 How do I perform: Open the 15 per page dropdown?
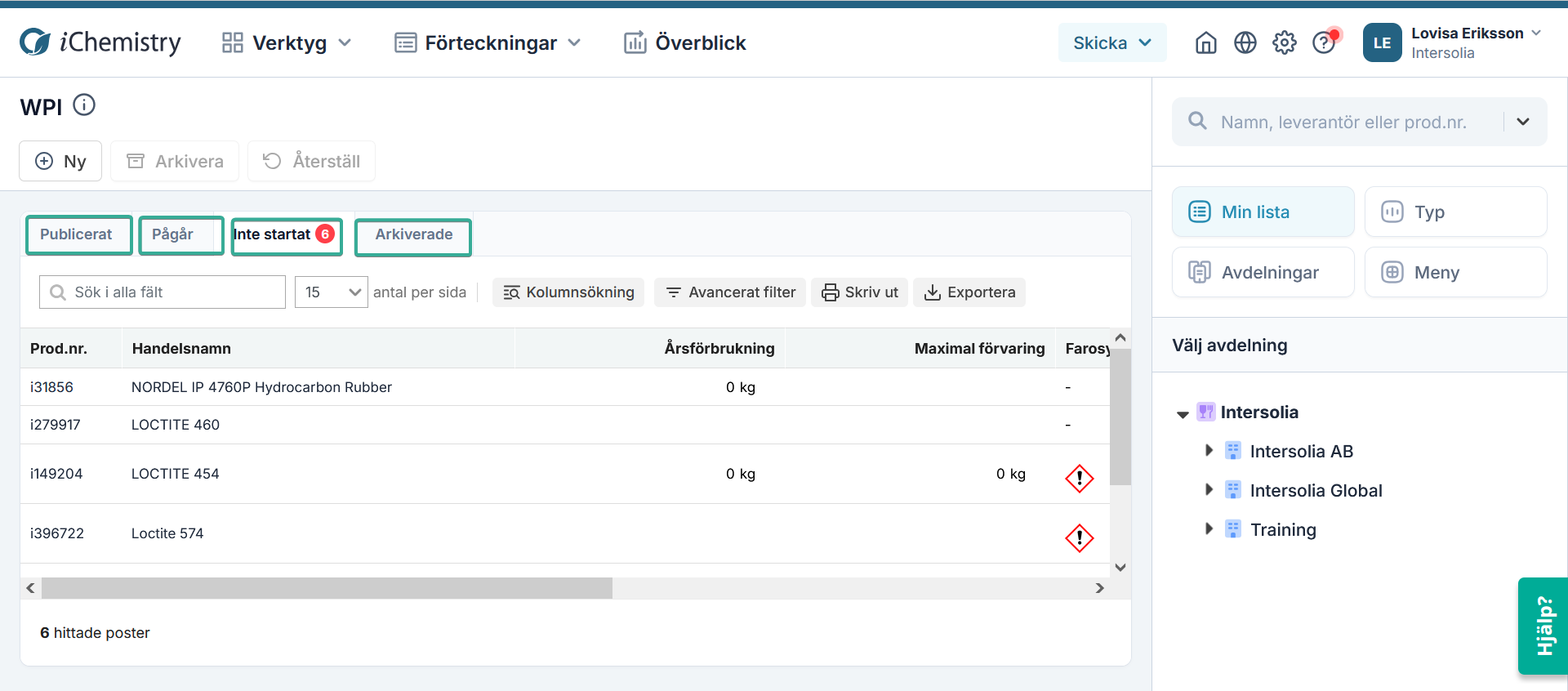[x=332, y=292]
